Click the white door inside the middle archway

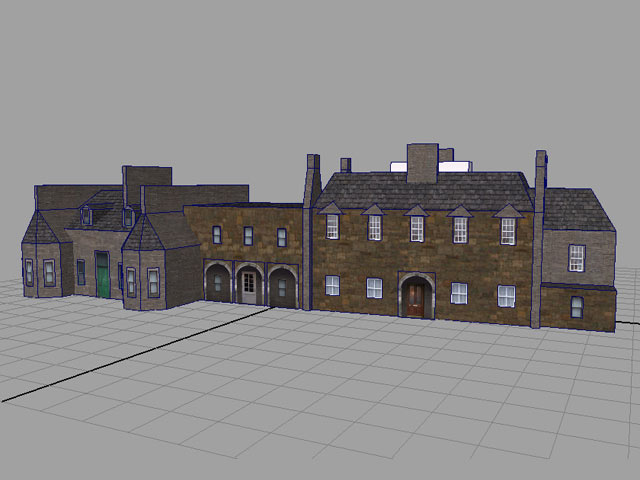click(x=247, y=286)
